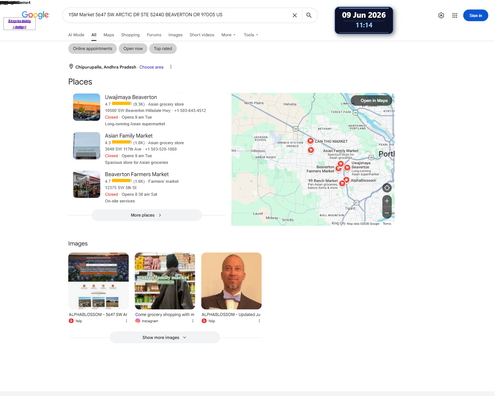Viewport: 500px width, 396px height.
Task: Open the Google apps grid icon
Action: (x=455, y=15)
